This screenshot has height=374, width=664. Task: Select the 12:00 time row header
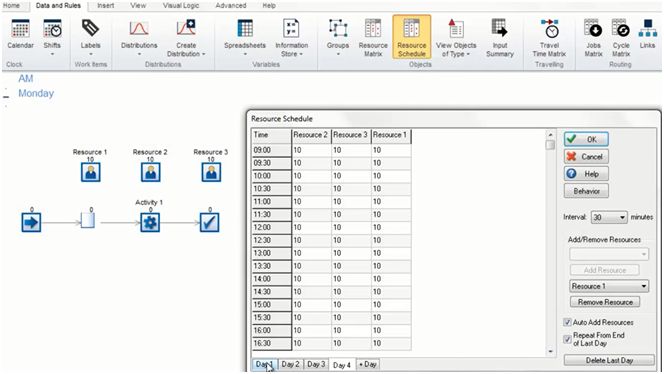click(271, 227)
